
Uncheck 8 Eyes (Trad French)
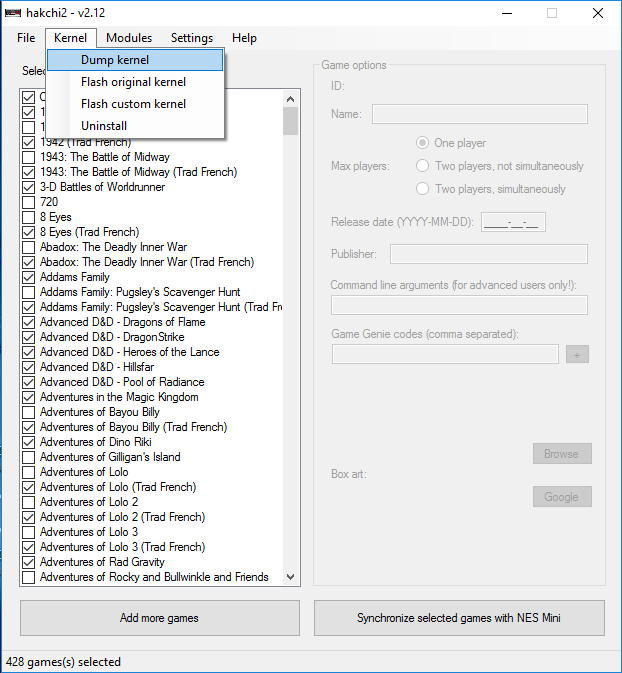click(28, 232)
